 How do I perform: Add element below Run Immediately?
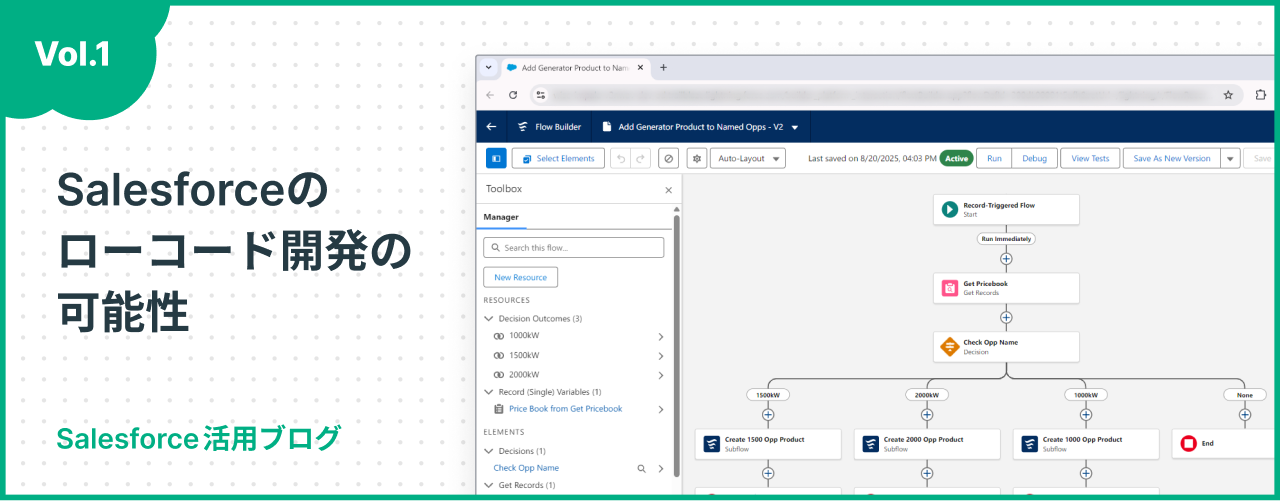(x=1006, y=259)
